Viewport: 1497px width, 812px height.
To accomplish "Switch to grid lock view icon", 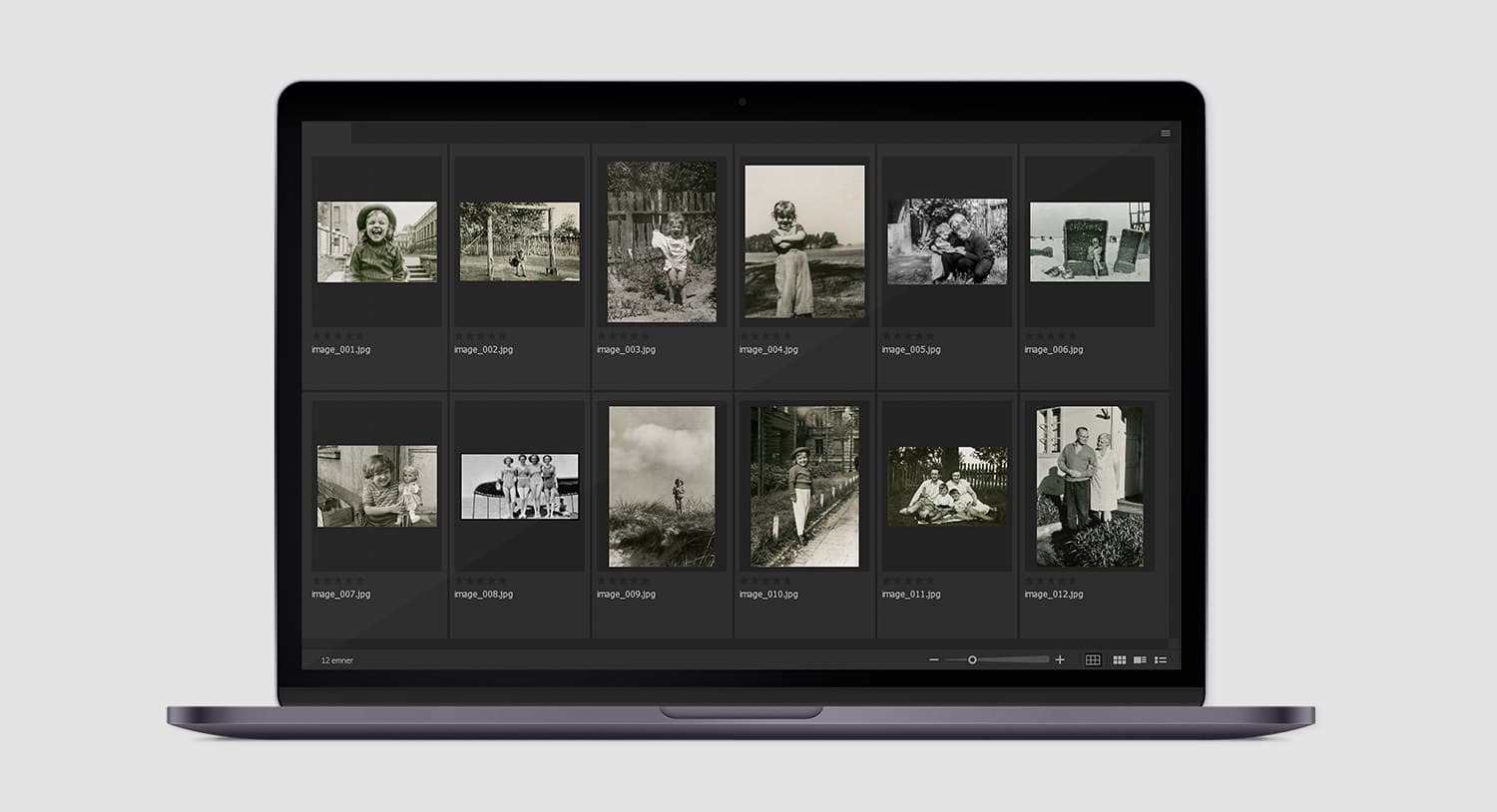I will (1093, 660).
